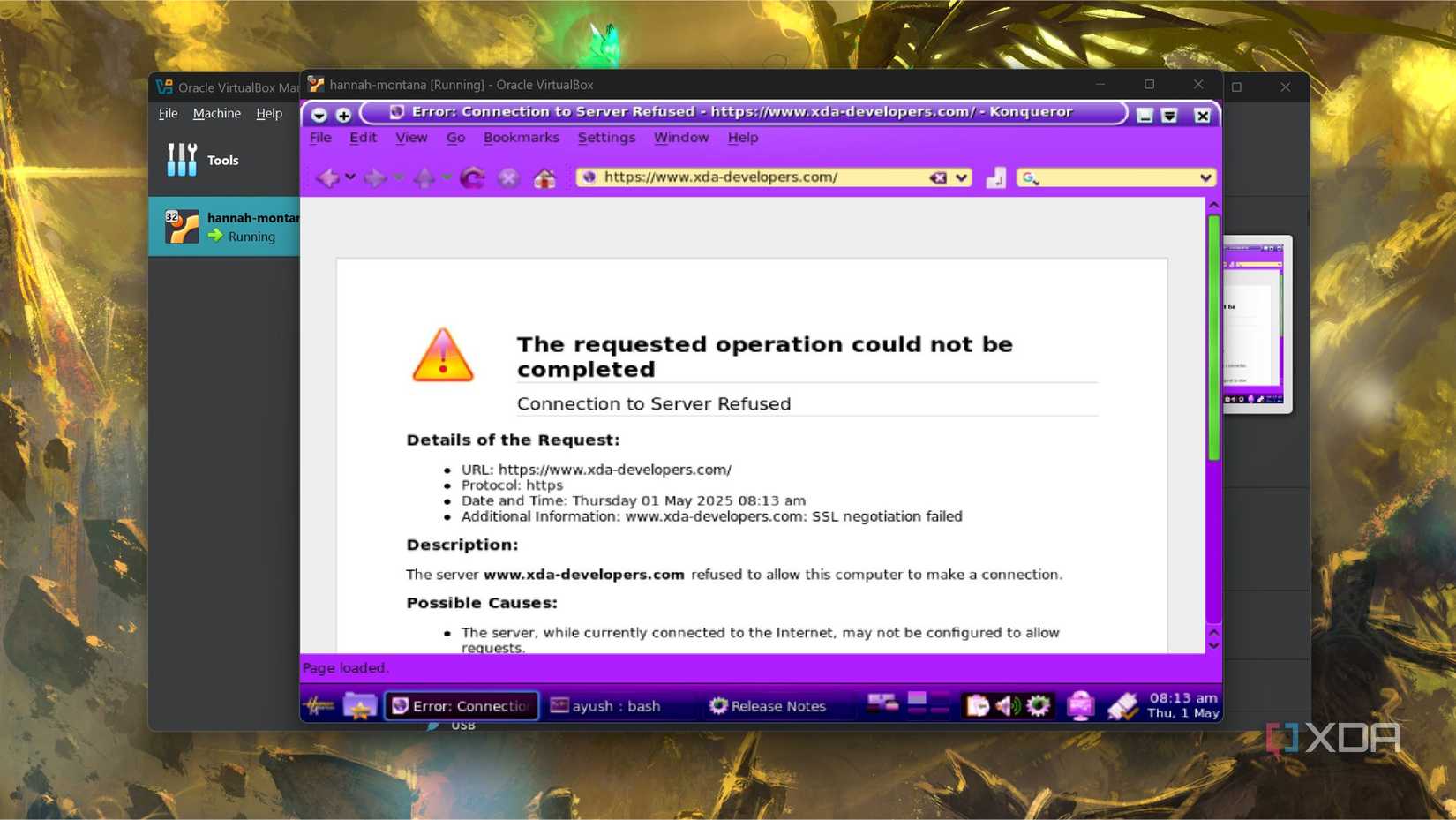Expand the Back button history dropdown

click(350, 177)
